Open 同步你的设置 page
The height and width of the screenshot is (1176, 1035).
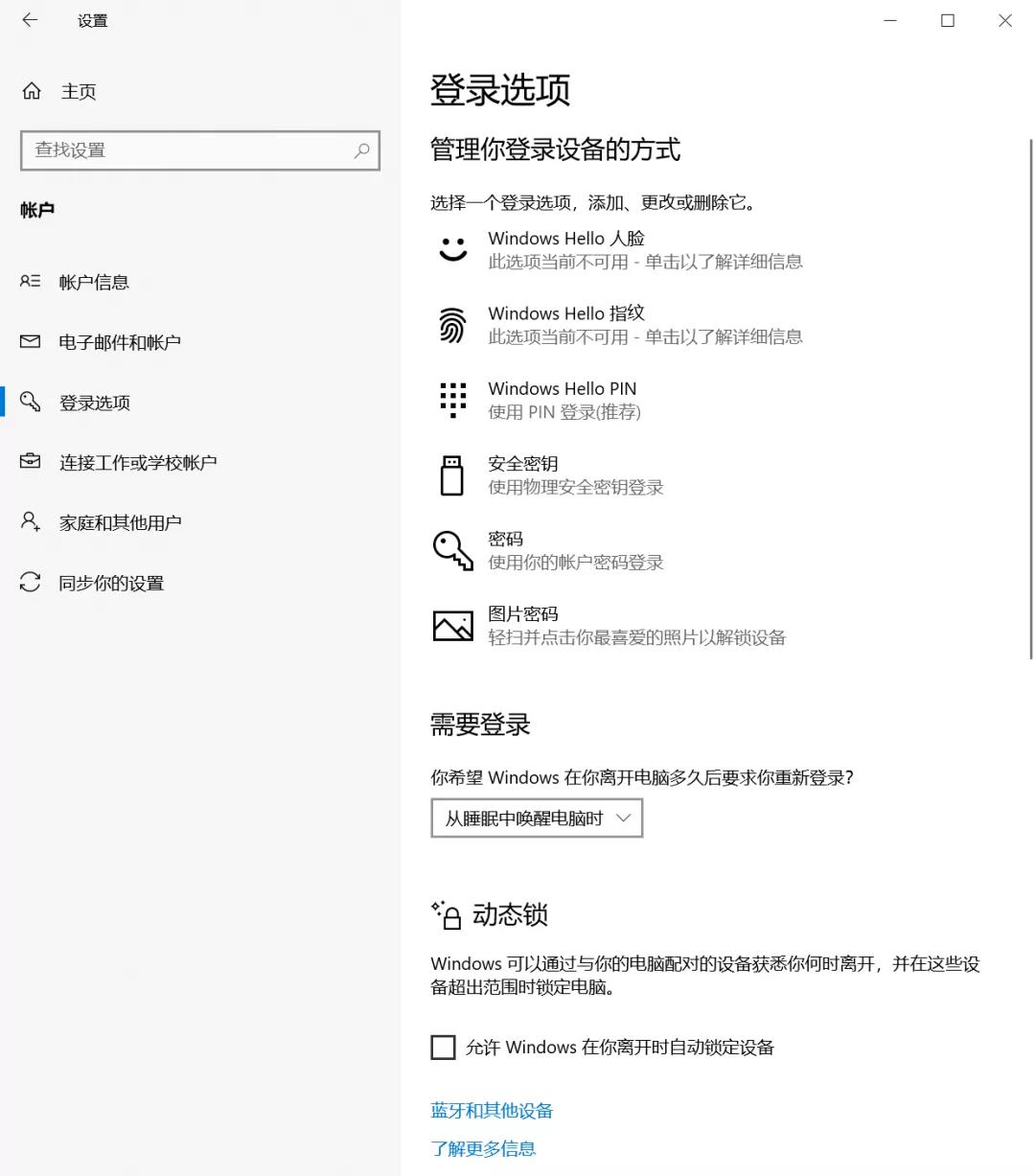[112, 582]
